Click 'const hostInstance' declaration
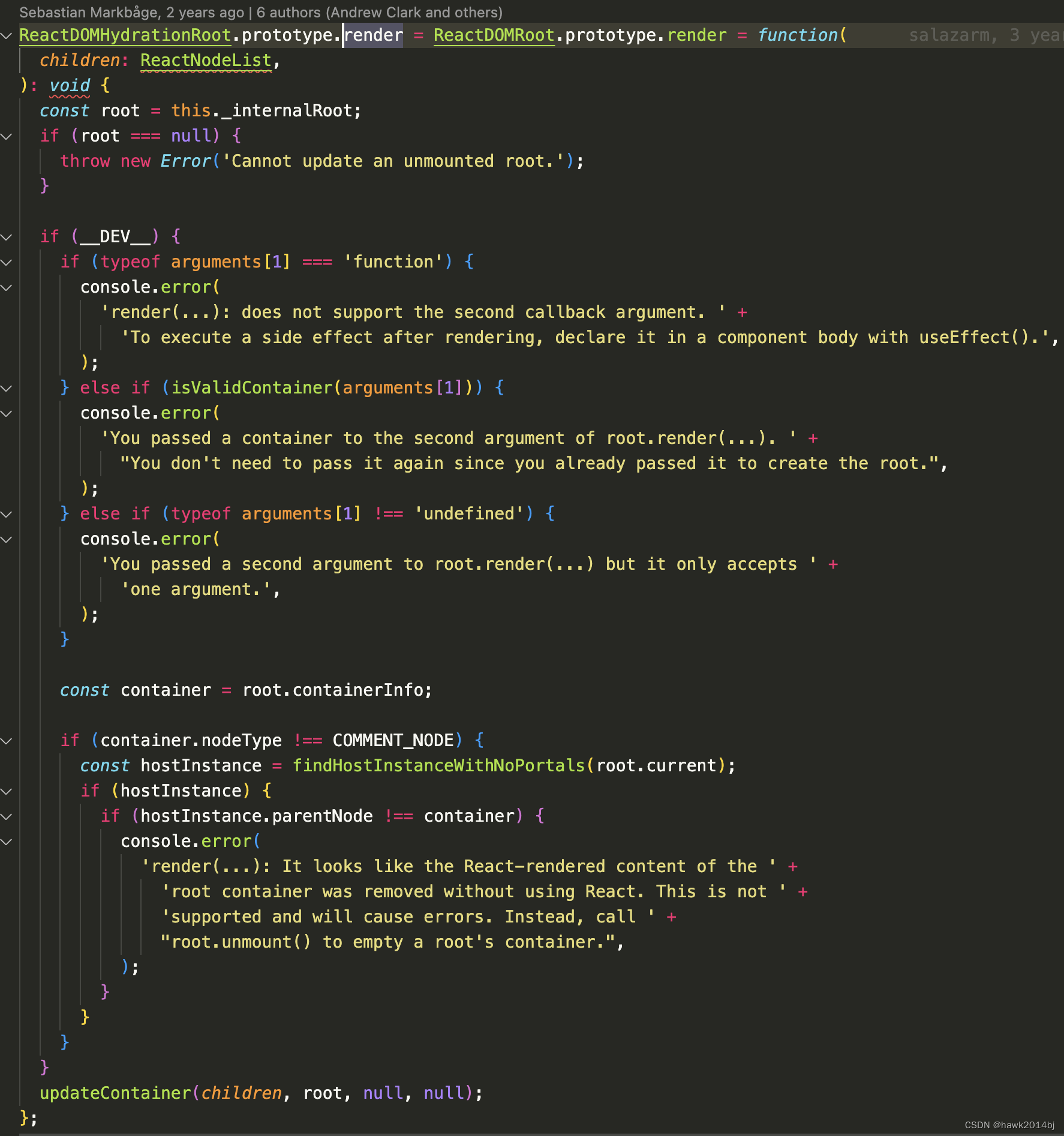This screenshot has width=1064, height=1136. pos(171,766)
